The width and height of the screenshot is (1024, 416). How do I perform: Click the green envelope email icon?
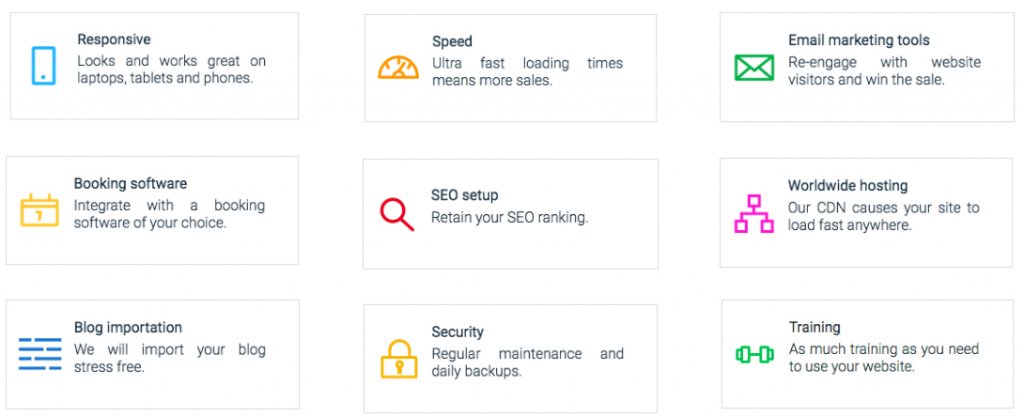754,67
